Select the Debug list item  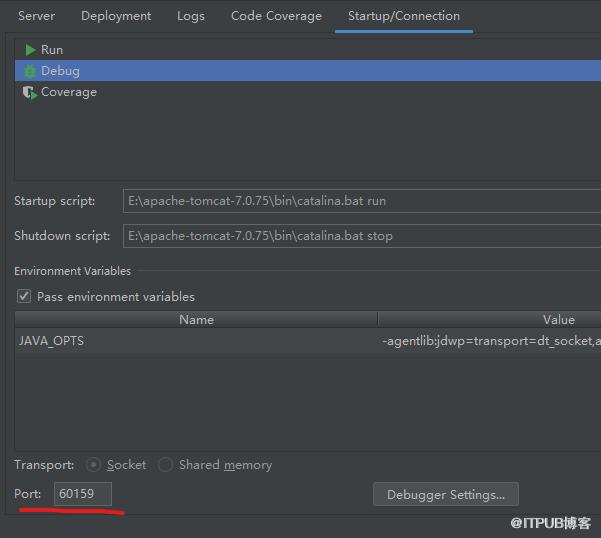308,71
